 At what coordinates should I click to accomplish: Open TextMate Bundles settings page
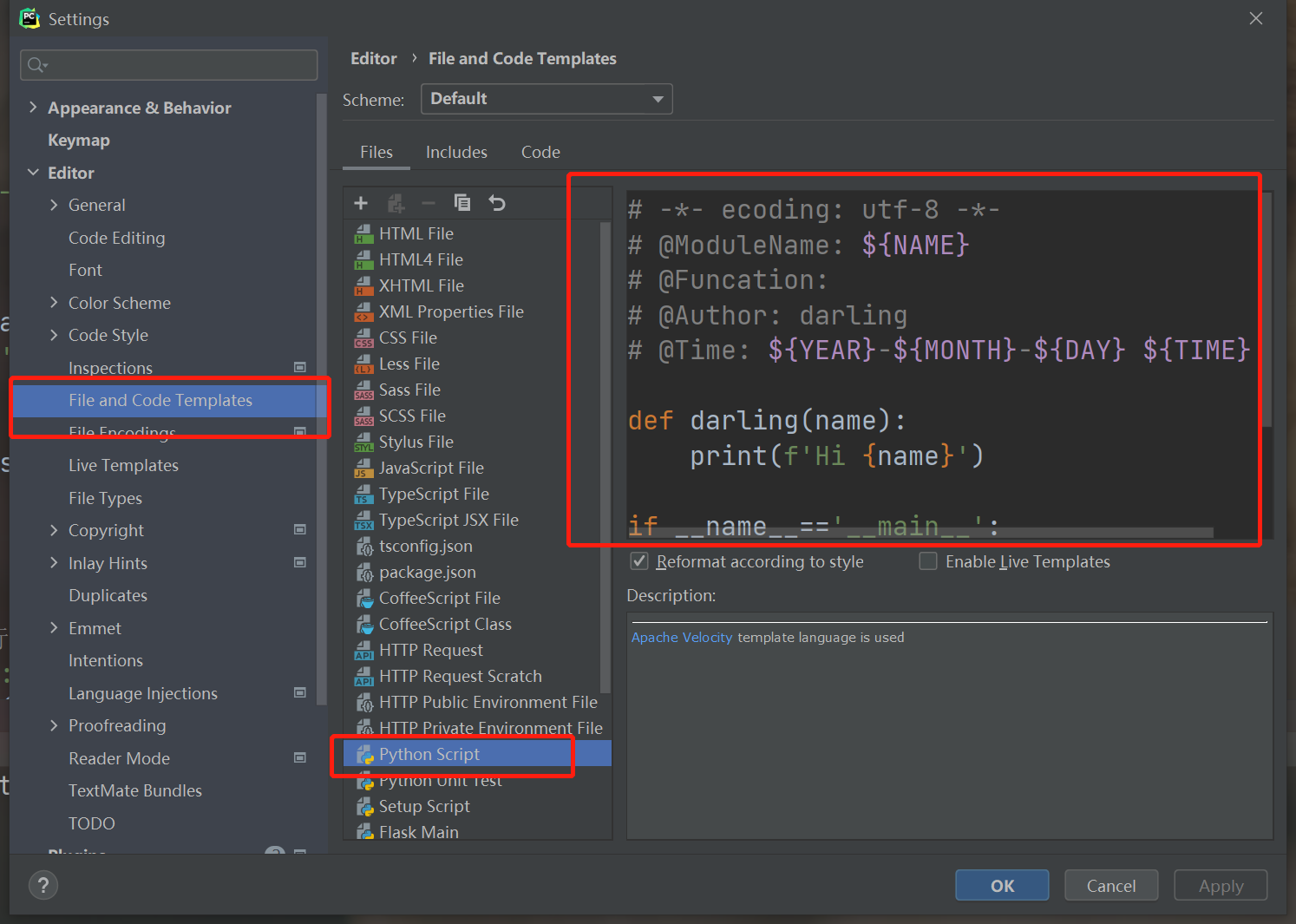click(135, 790)
